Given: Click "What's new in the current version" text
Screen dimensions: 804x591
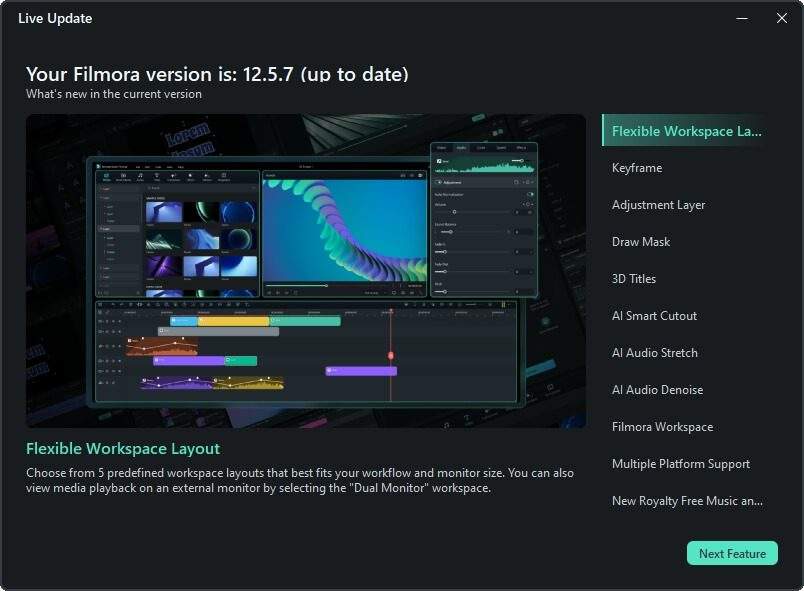Looking at the screenshot, I should click(x=114, y=94).
